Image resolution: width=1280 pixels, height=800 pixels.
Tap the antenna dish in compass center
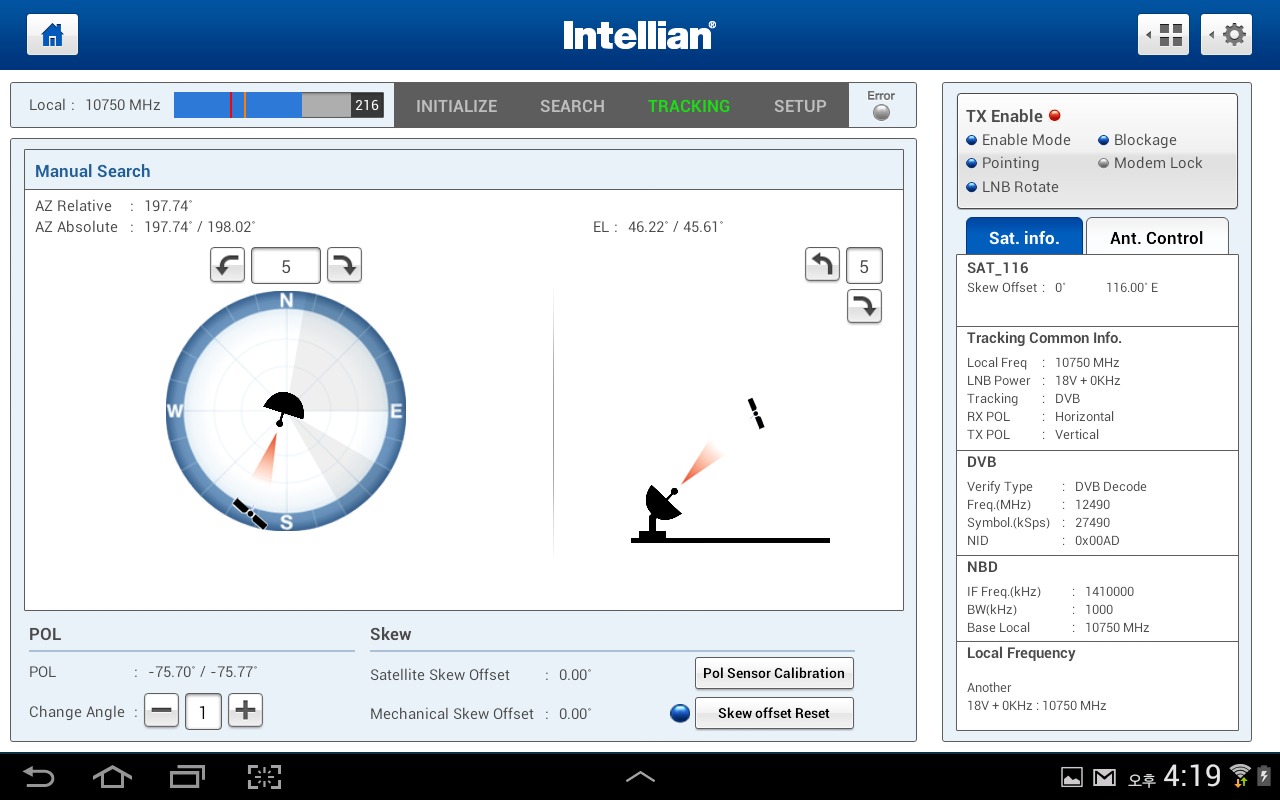pyautogui.click(x=283, y=407)
